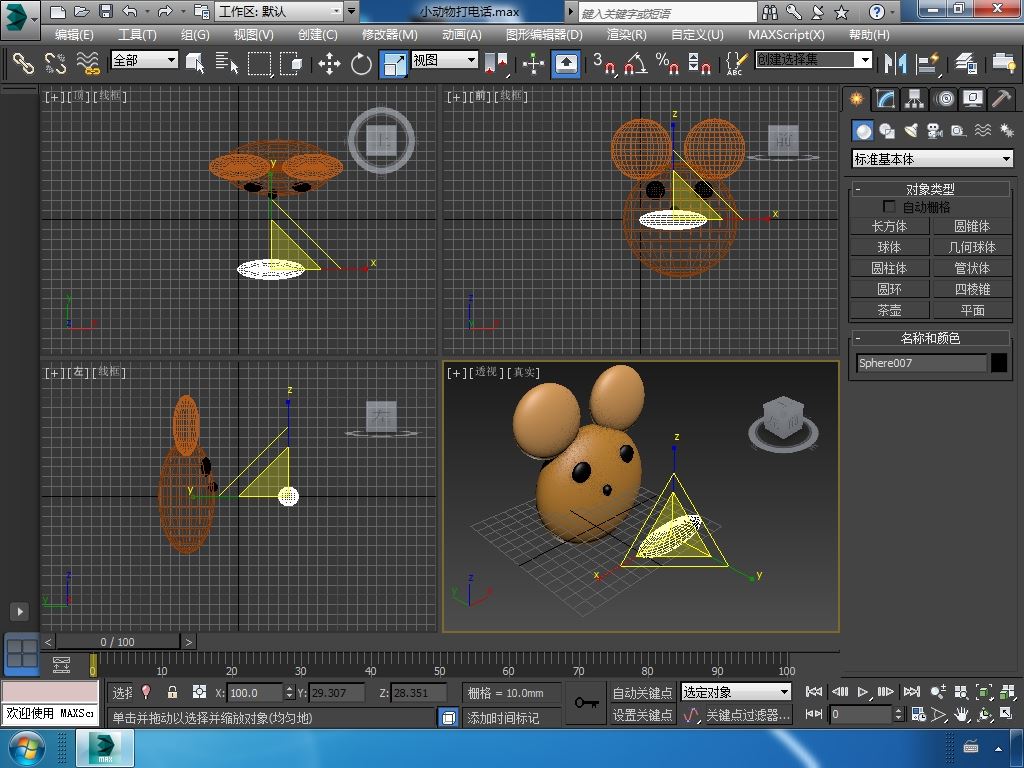Select the Shapes create category icon

(x=887, y=131)
